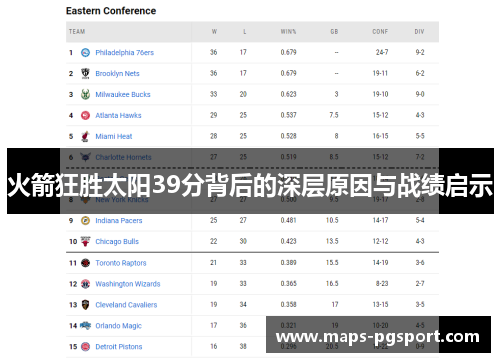Click the 8-23 conference record for Washington Wizards
This screenshot has width=500, height=362.
382,284
